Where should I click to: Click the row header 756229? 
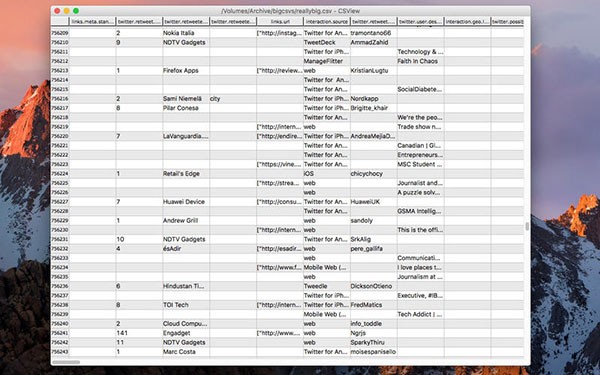point(60,221)
